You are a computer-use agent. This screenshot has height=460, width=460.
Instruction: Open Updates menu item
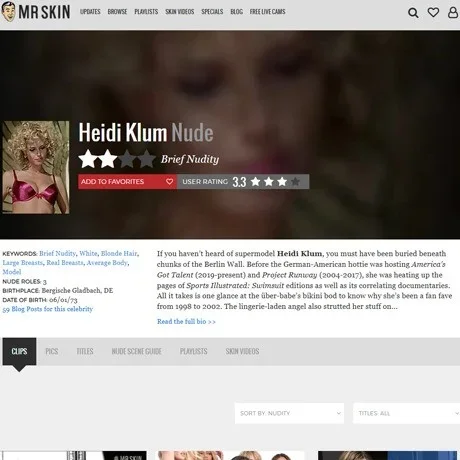(x=90, y=12)
